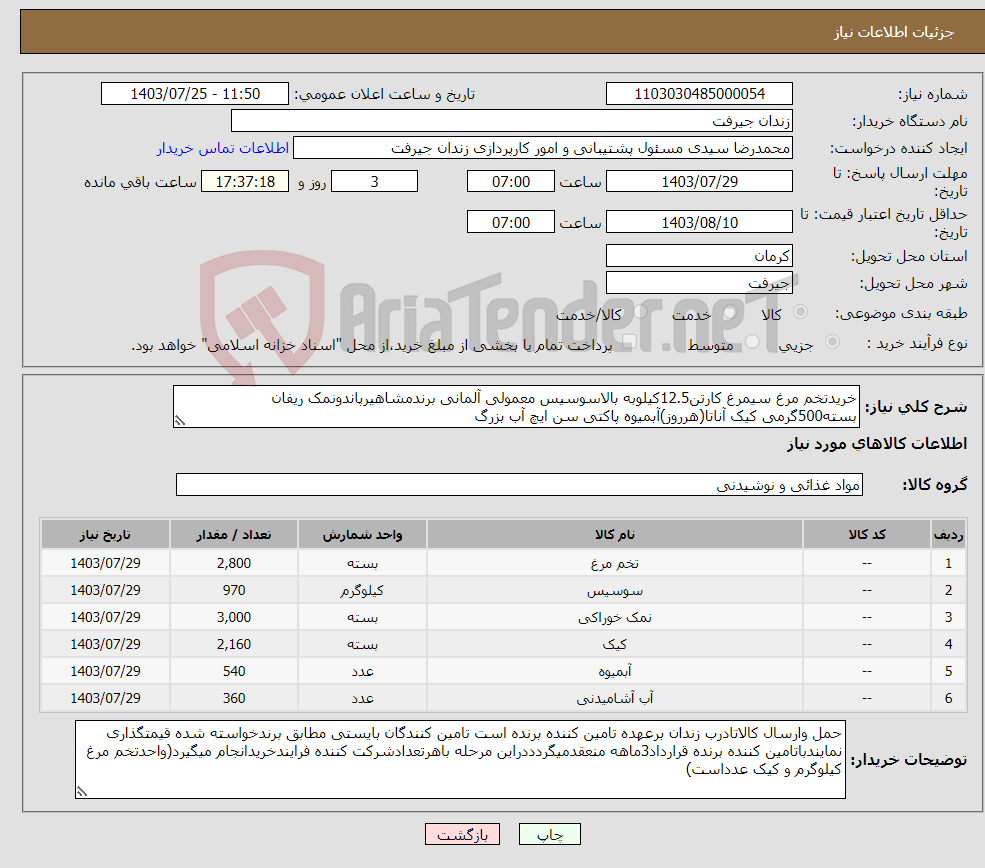
Task: Select the جزیی purchase type radio
Action: [x=832, y=342]
